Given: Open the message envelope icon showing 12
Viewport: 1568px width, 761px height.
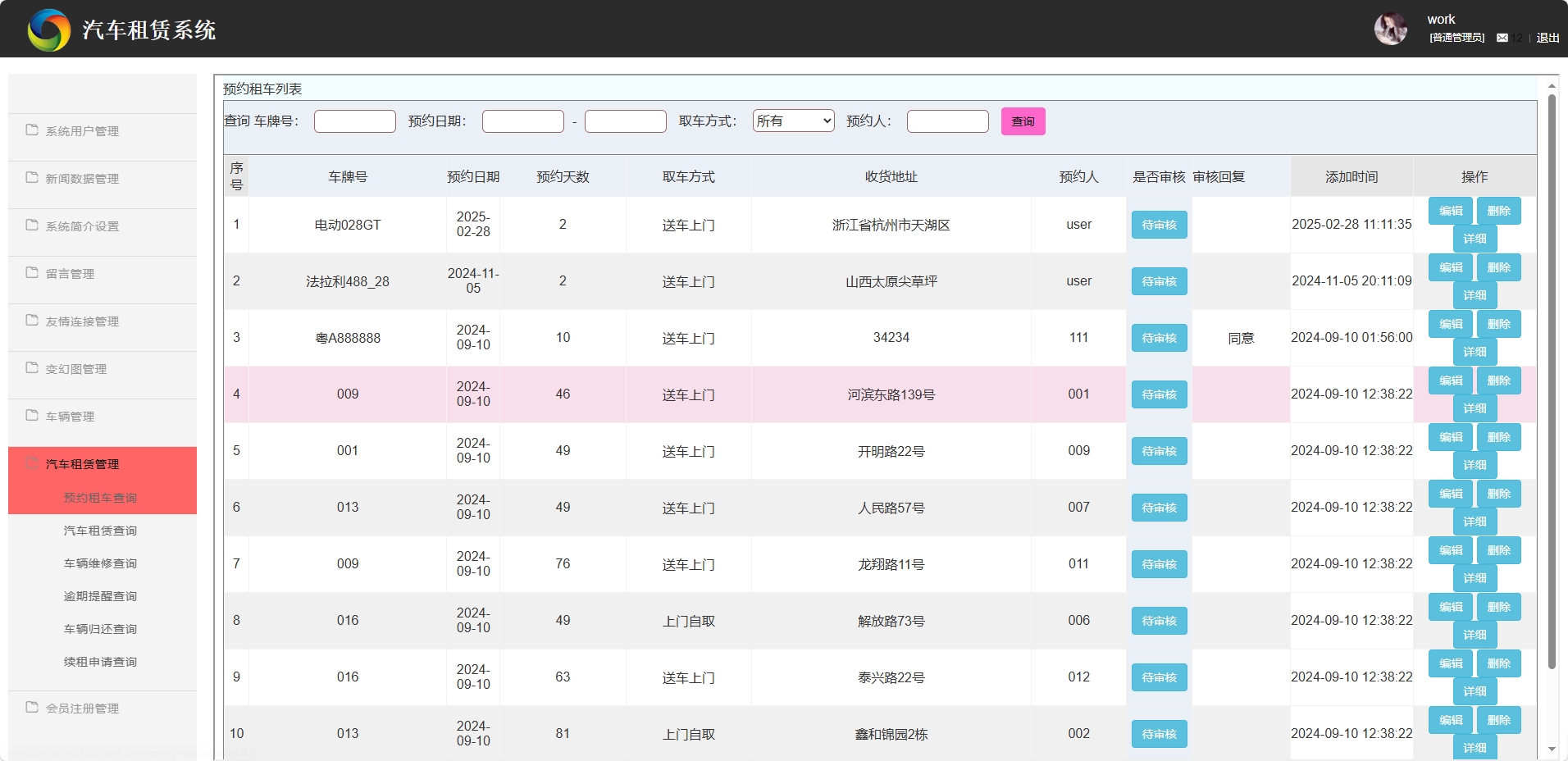Looking at the screenshot, I should coord(1503,38).
